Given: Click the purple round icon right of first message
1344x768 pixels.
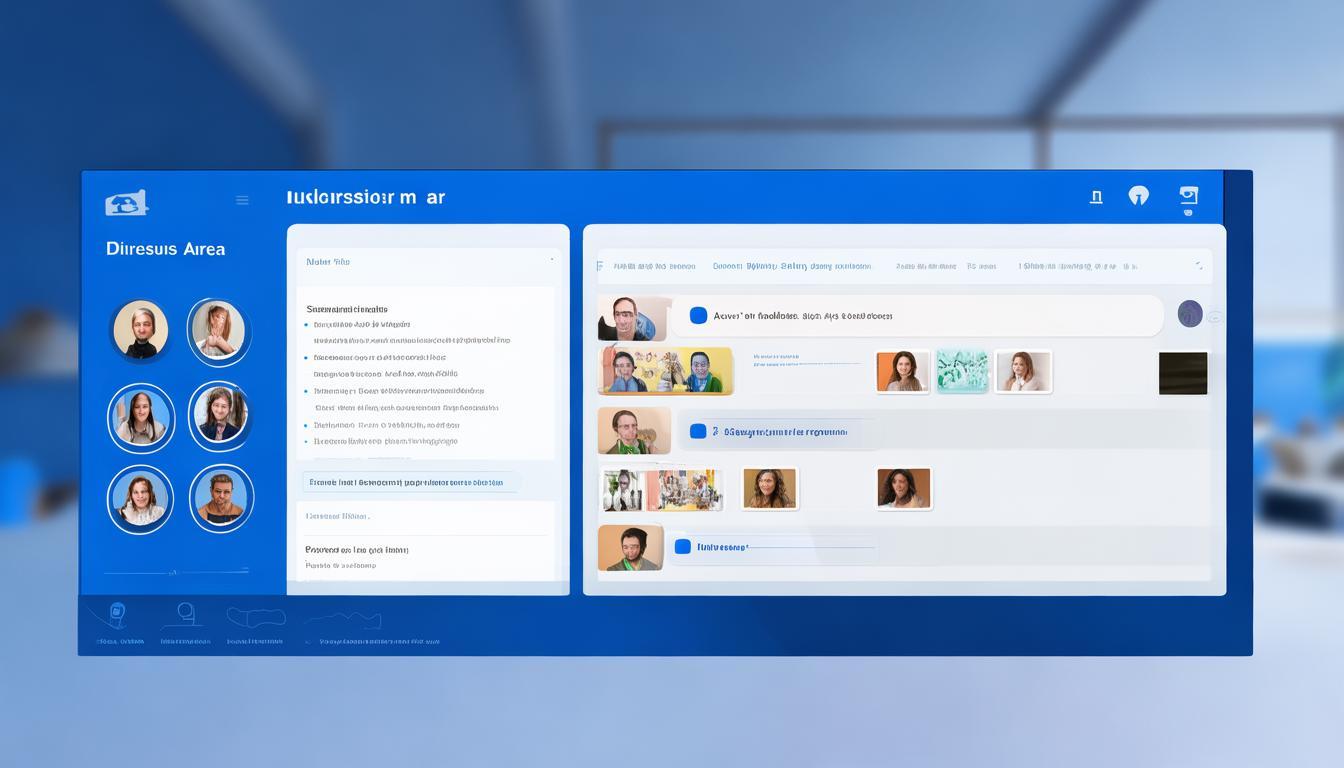Looking at the screenshot, I should coord(1190,314).
